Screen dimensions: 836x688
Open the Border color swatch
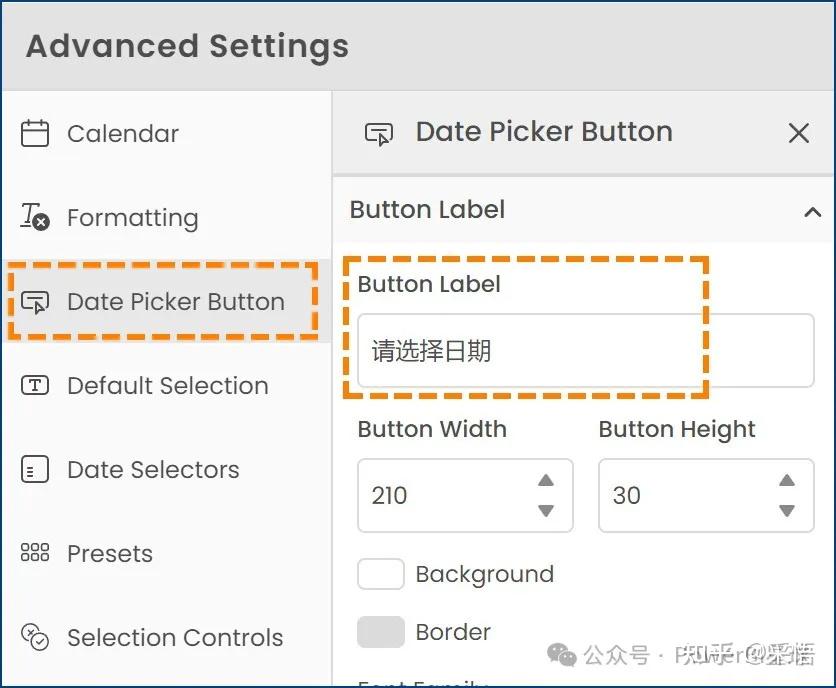tap(381, 632)
